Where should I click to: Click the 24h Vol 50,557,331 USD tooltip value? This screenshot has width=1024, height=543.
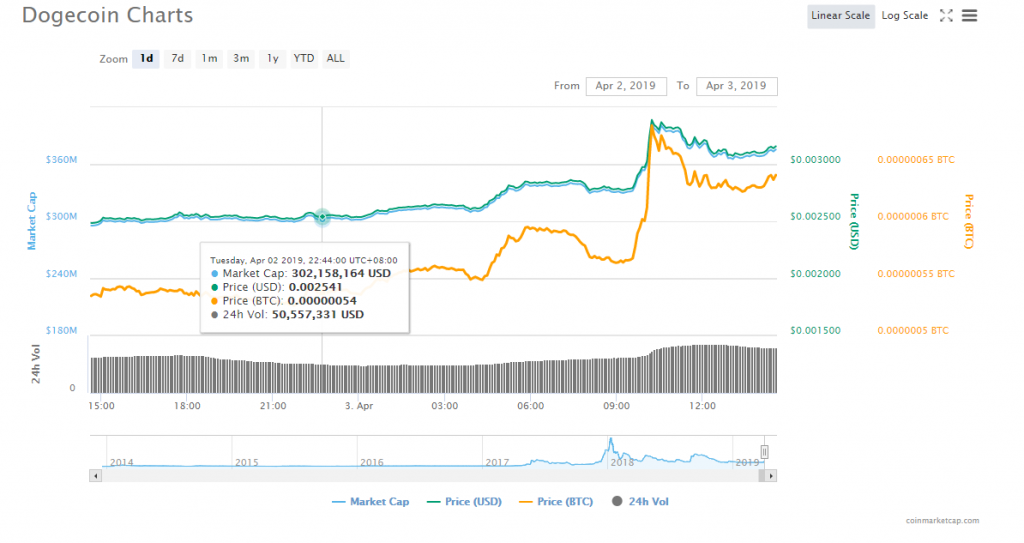(x=317, y=314)
